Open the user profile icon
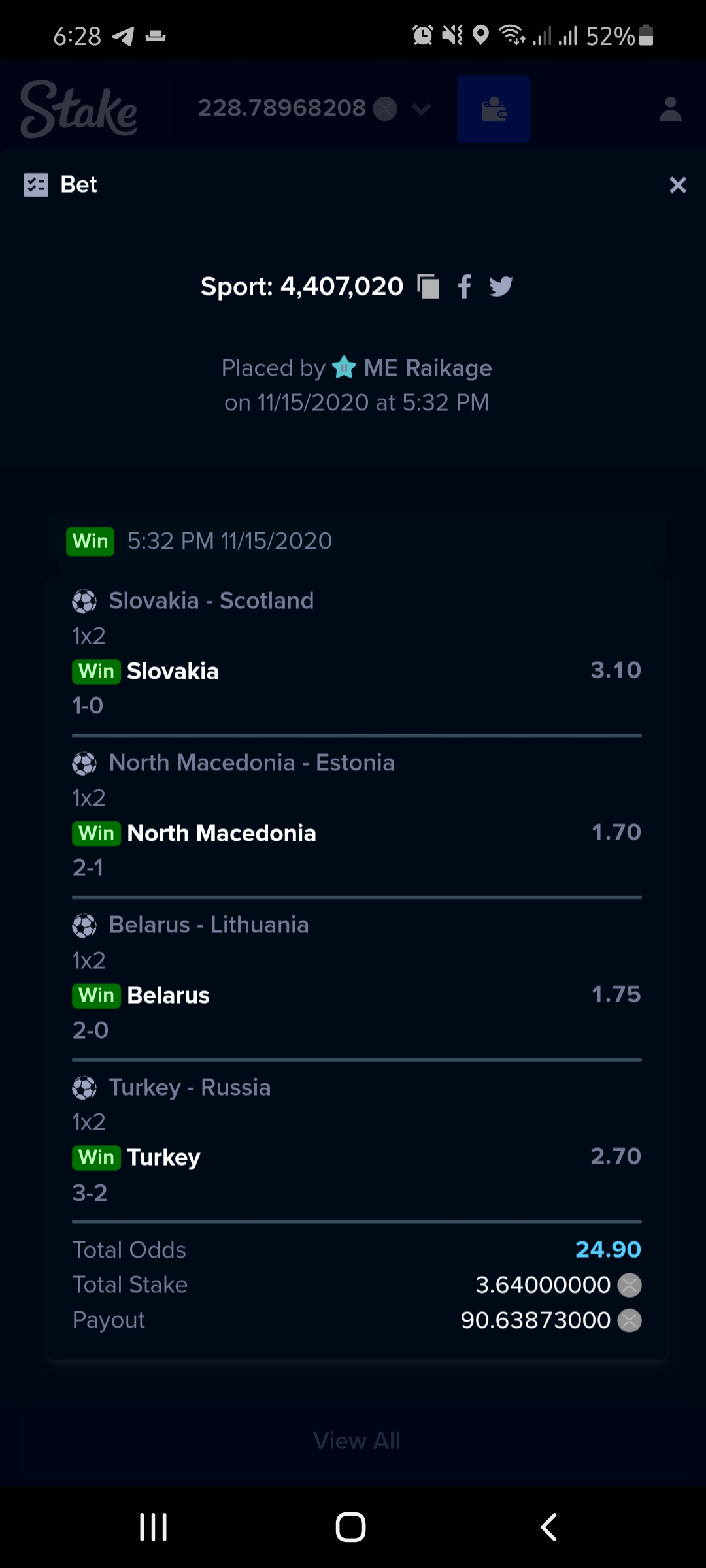Viewport: 706px width, 1568px height. pyautogui.click(x=670, y=109)
